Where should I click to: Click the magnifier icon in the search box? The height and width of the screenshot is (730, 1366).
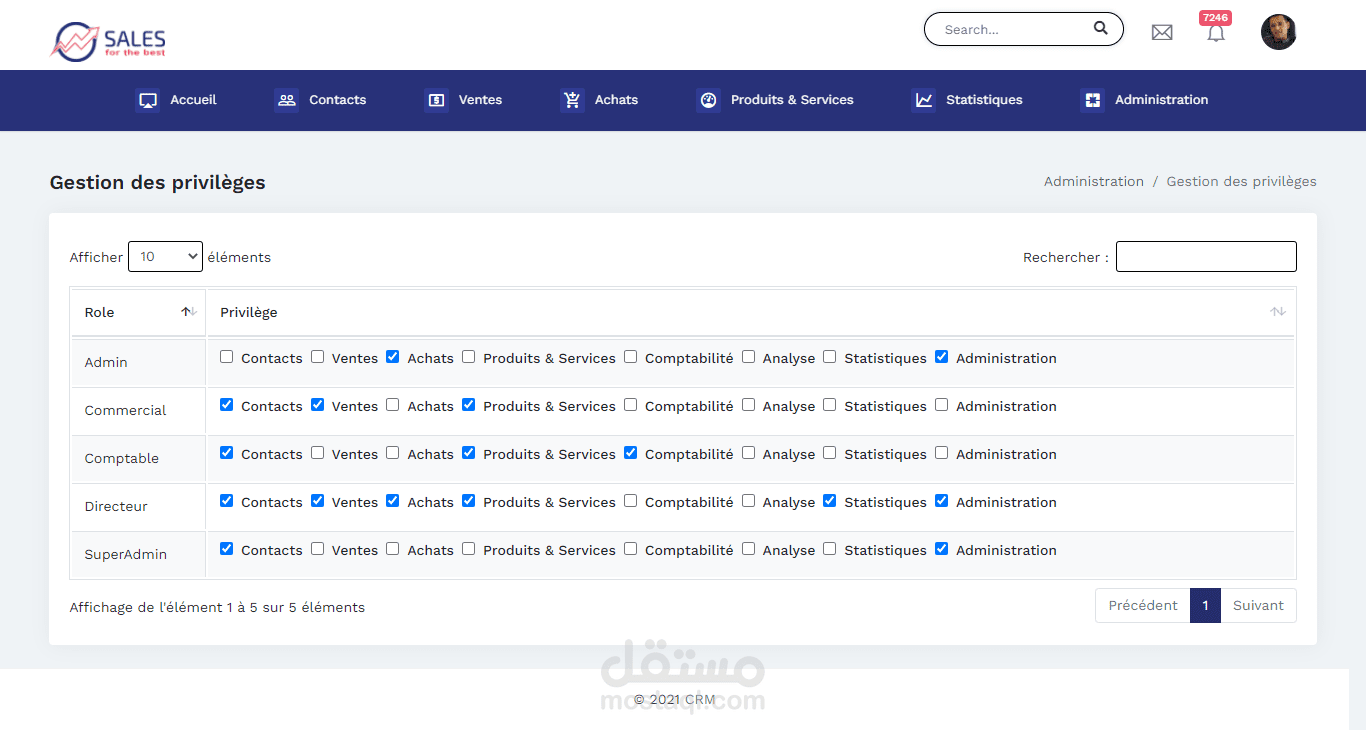(1101, 28)
